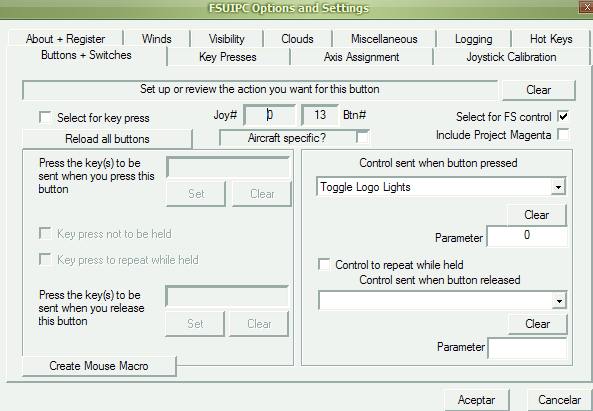Open the button released control dropdown arrow
This screenshot has height=411, width=593.
(x=559, y=301)
